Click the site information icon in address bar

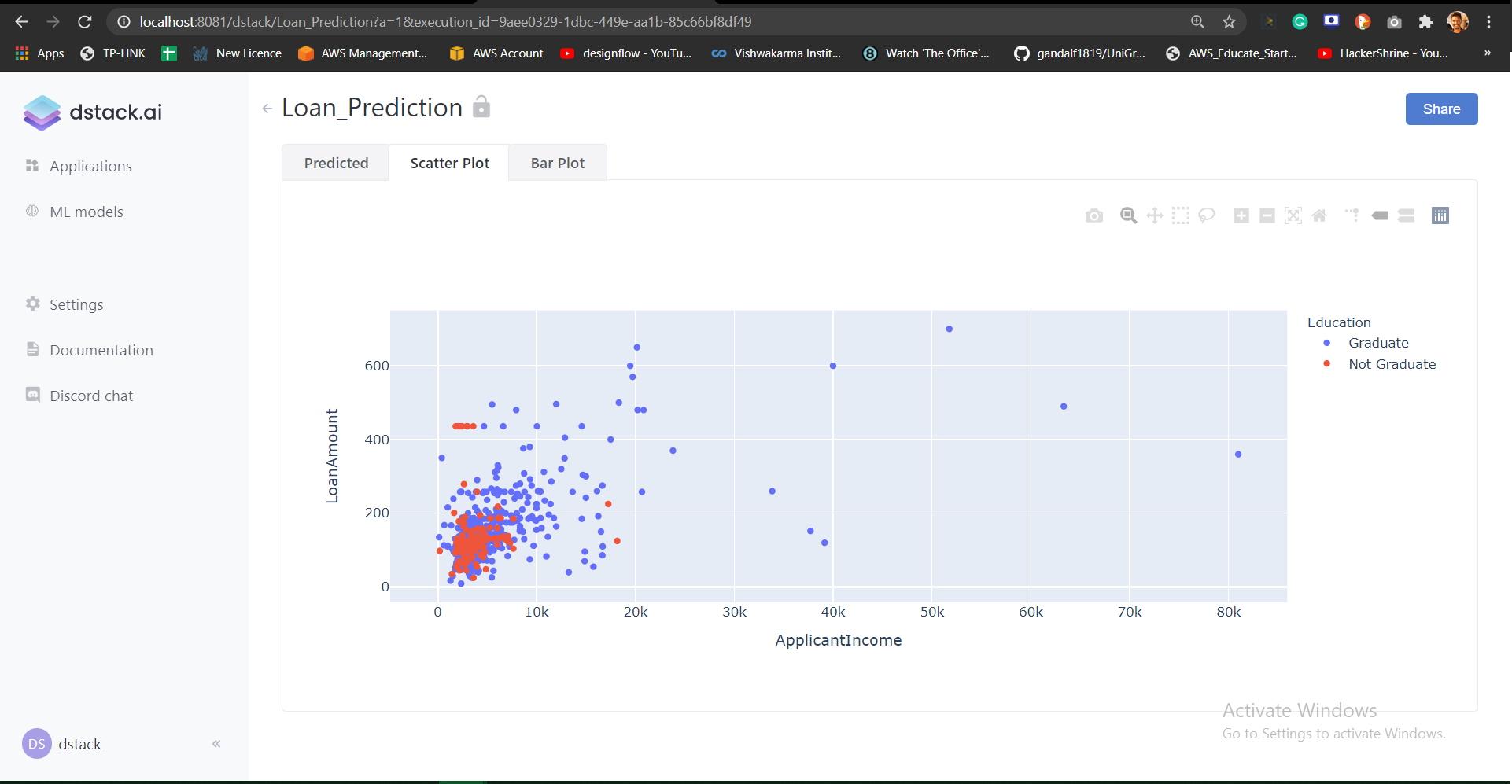124,22
